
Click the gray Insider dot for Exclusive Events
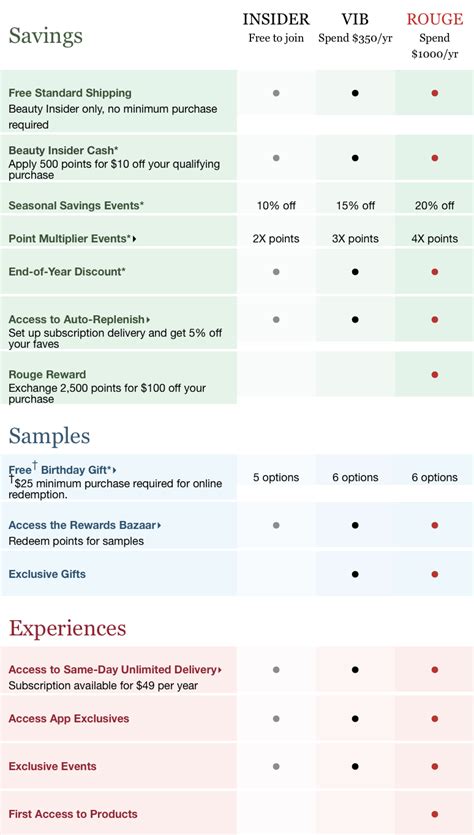point(276,766)
